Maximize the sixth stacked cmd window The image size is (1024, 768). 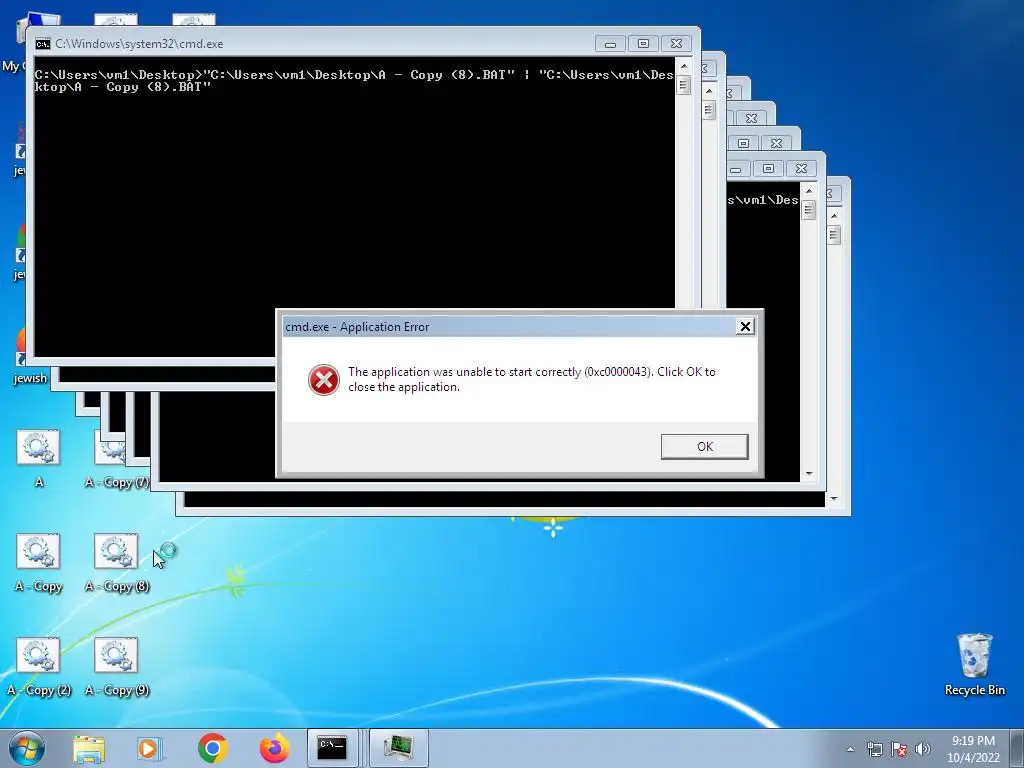point(769,168)
